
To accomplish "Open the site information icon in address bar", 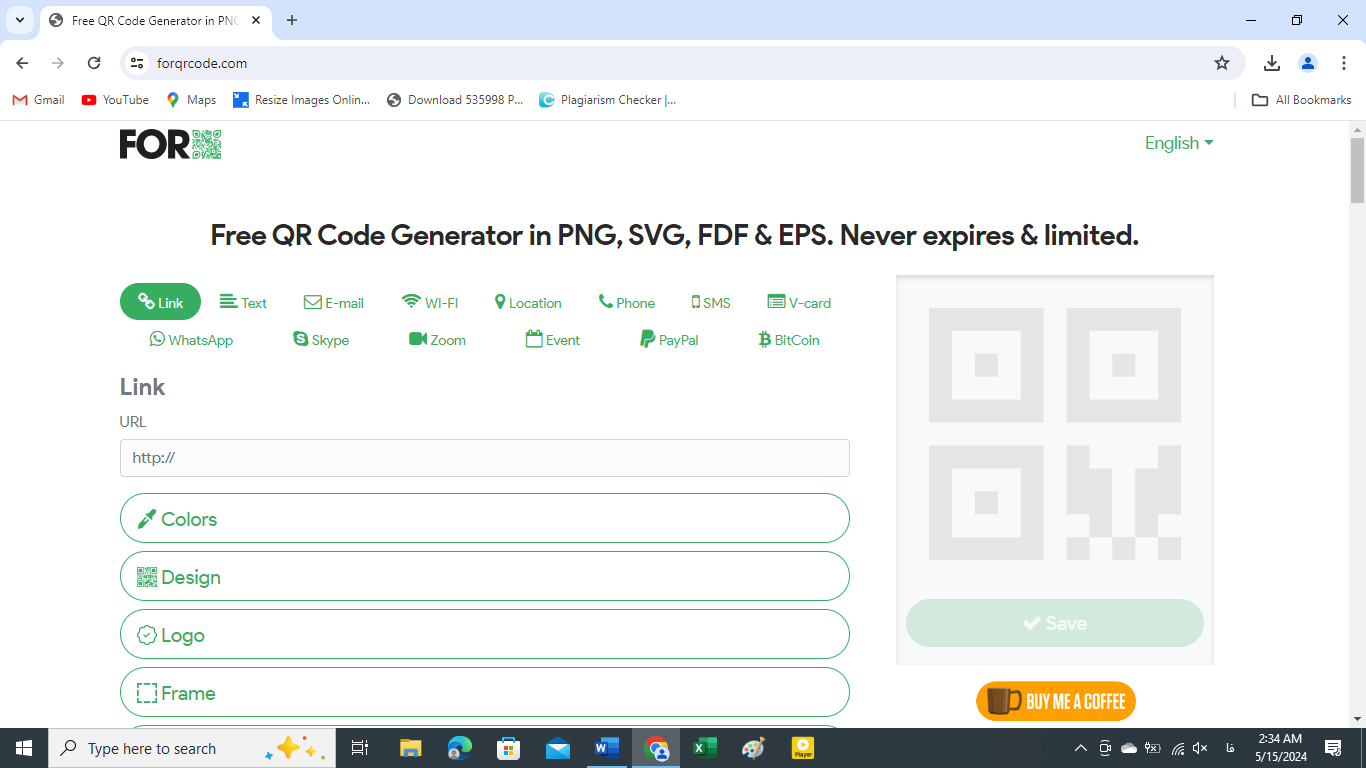I will [138, 63].
